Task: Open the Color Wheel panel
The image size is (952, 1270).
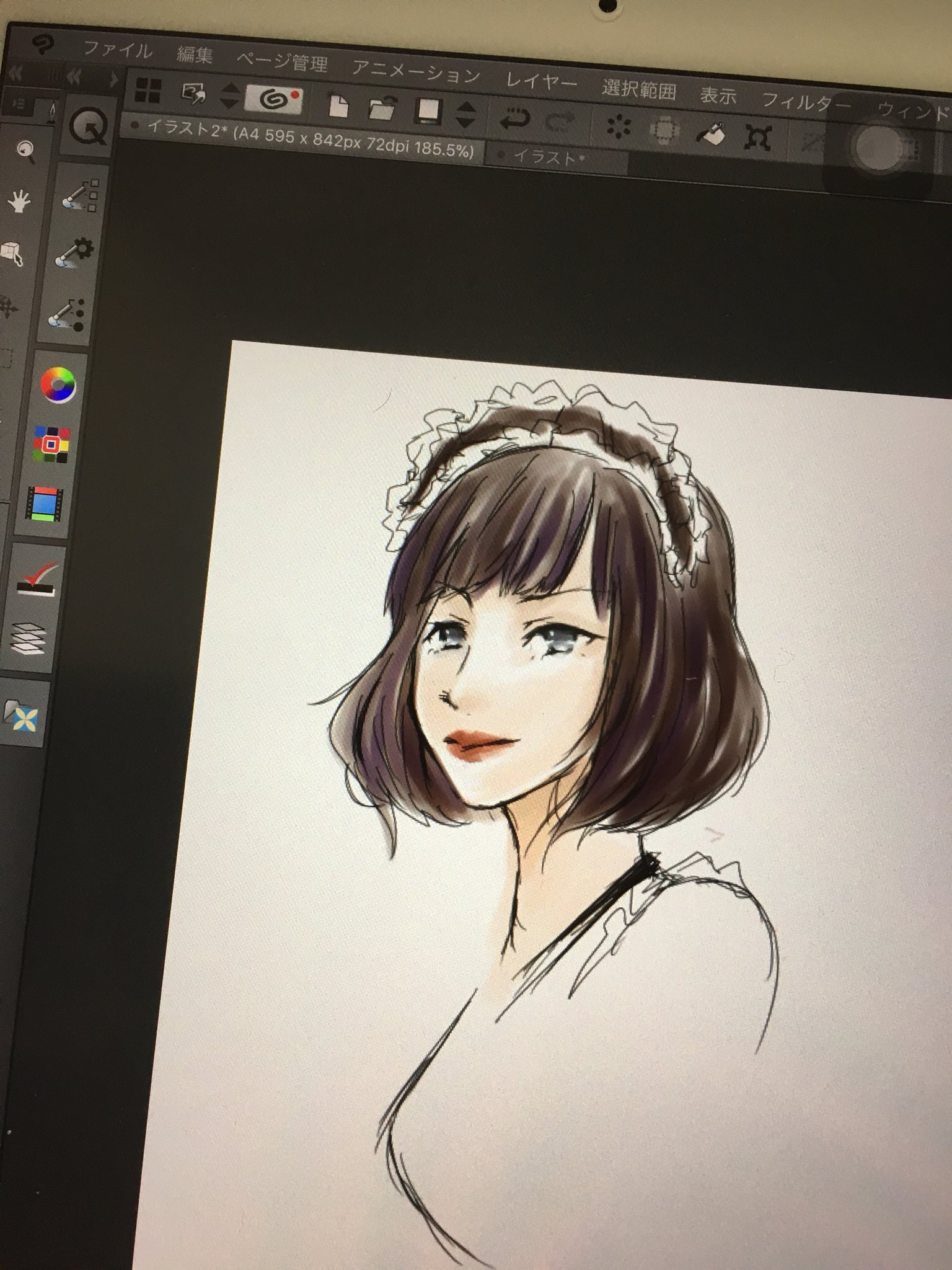Action: 59,384
